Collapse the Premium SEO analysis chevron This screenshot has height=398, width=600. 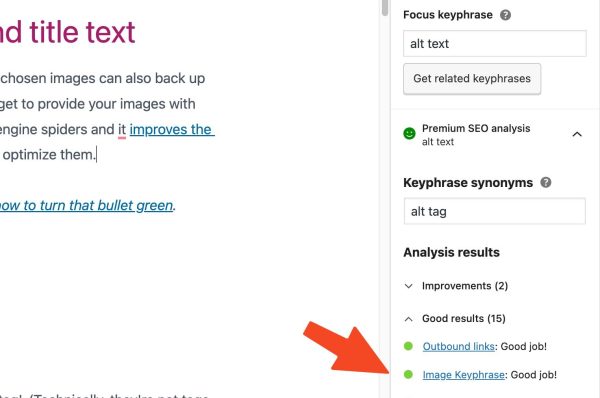577,134
